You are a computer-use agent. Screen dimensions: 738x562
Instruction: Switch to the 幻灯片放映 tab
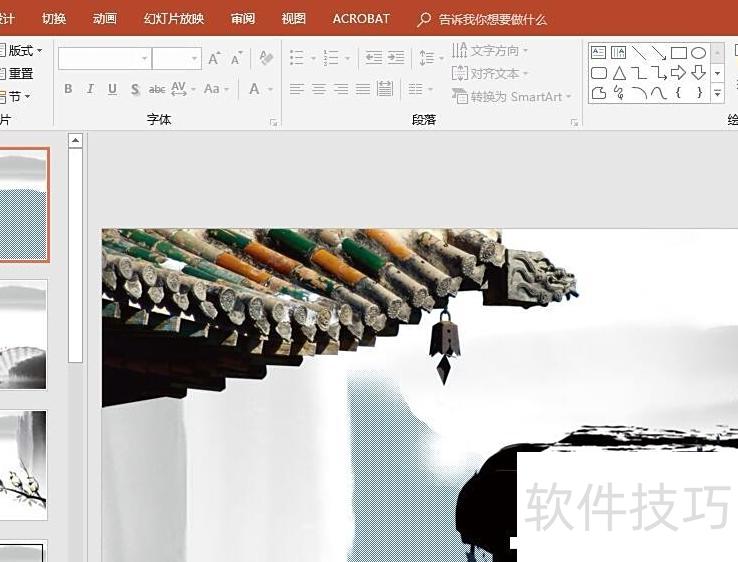coord(173,19)
